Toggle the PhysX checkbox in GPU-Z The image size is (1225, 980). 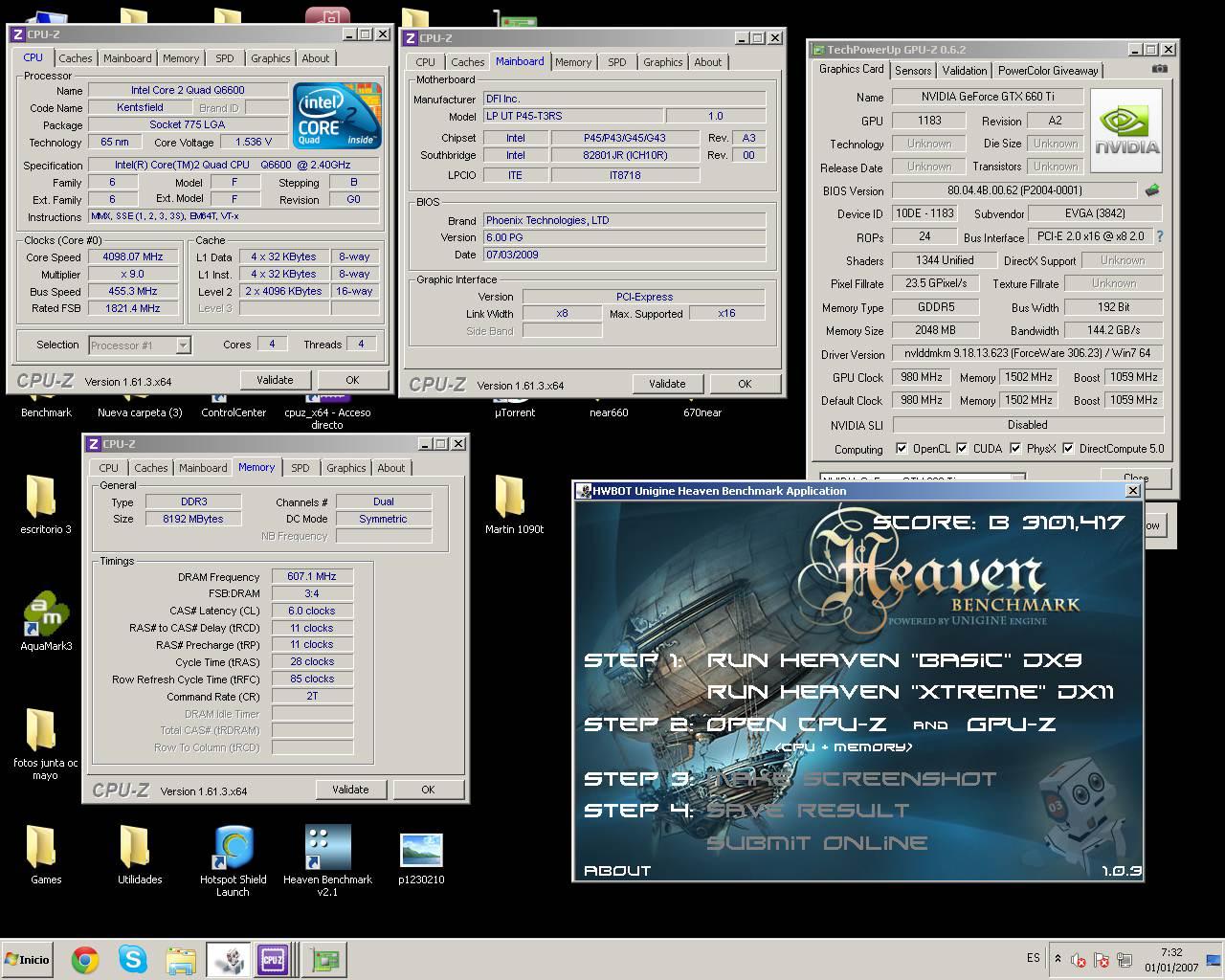point(1014,448)
